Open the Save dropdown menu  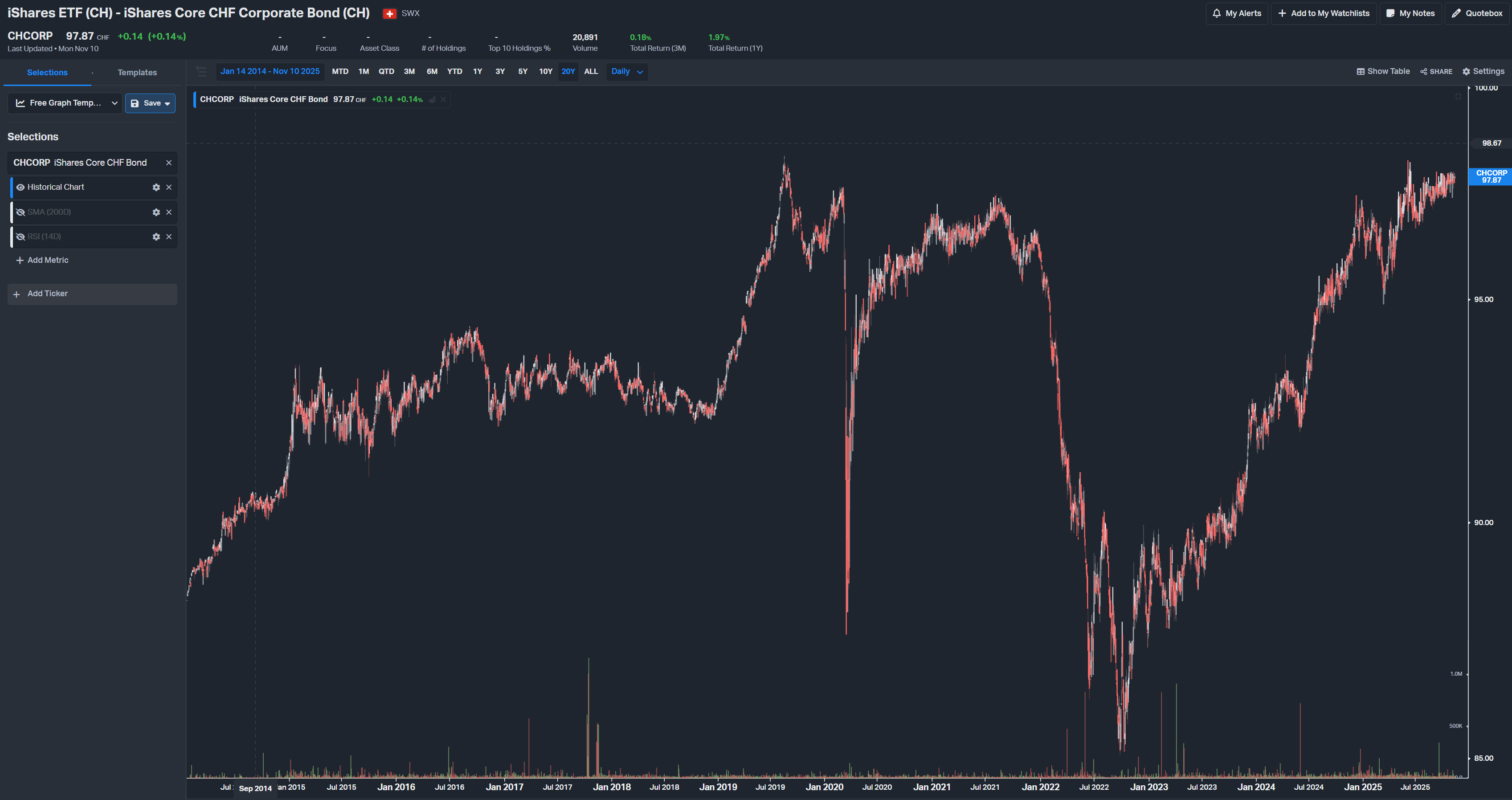(x=168, y=103)
